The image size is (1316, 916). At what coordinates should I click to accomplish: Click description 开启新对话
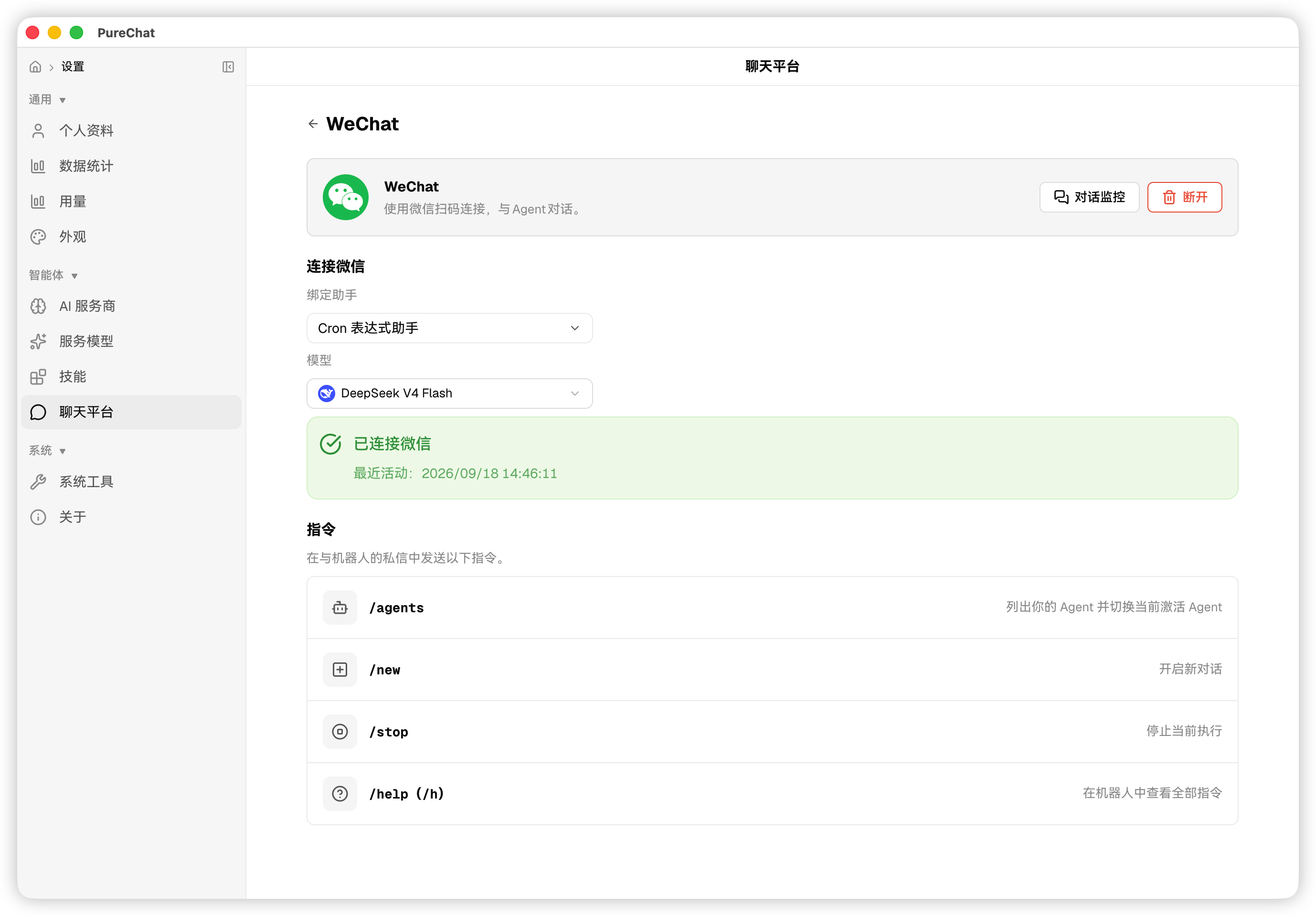click(x=1190, y=669)
